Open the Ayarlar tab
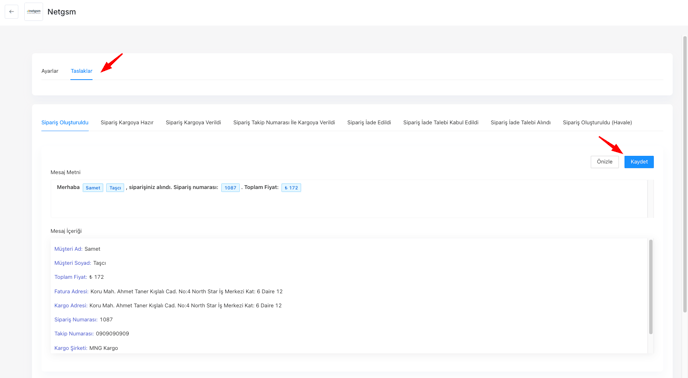 (x=50, y=71)
